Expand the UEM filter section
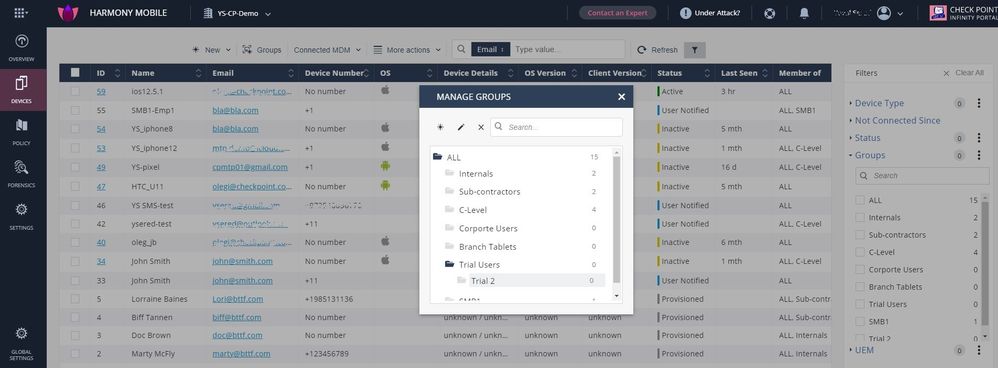 coord(863,350)
